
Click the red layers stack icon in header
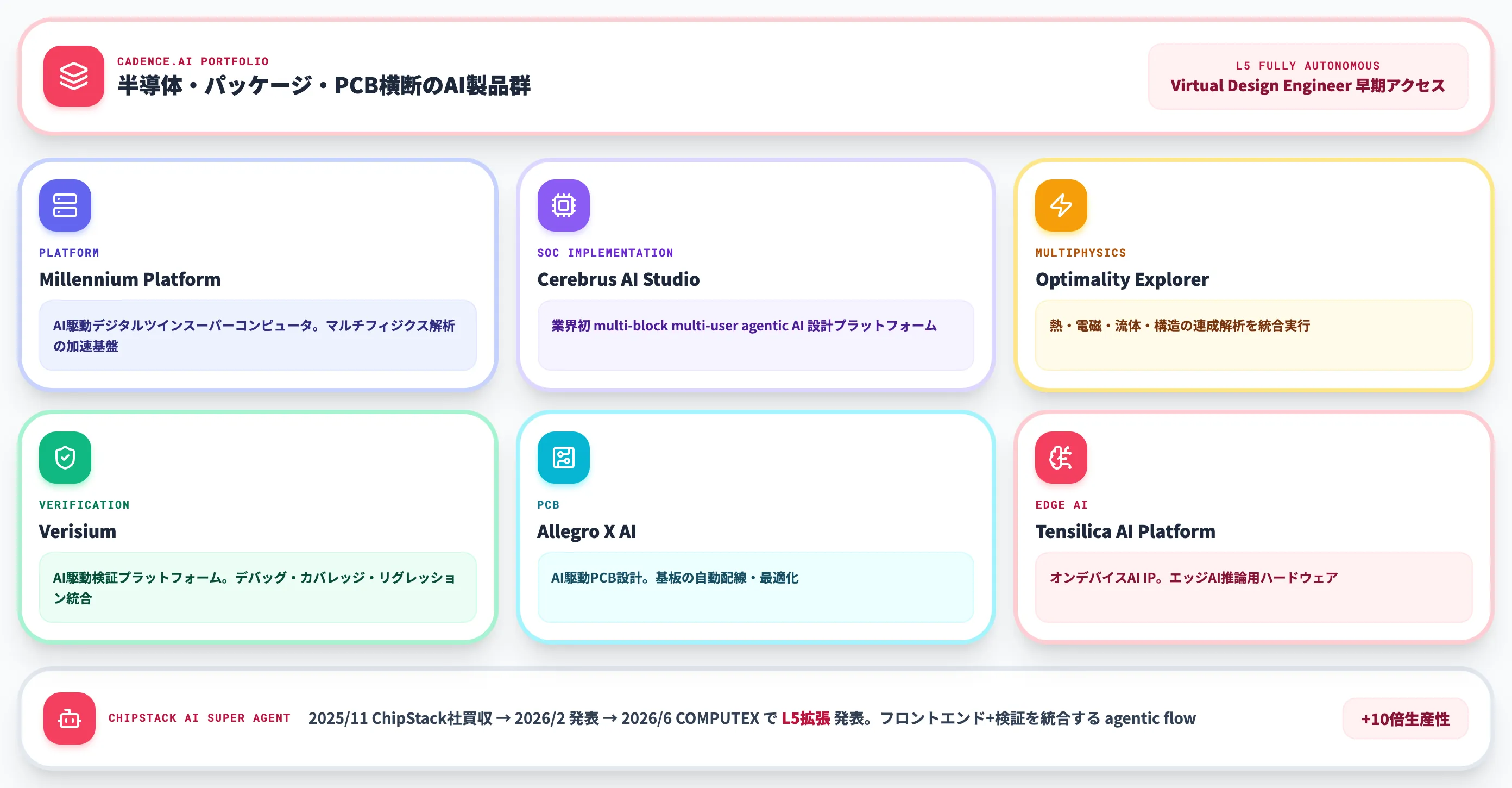click(73, 76)
